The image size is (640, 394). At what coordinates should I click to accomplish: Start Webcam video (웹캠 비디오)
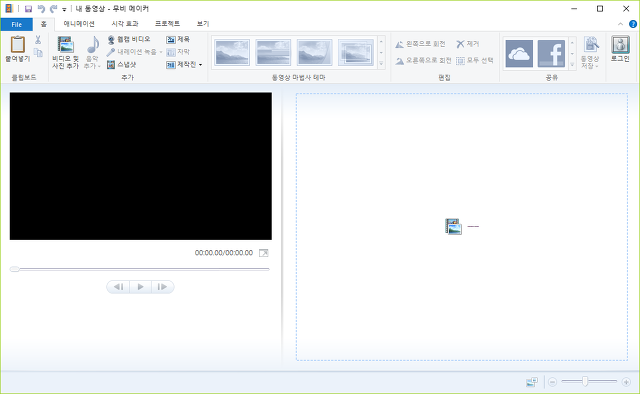129,39
